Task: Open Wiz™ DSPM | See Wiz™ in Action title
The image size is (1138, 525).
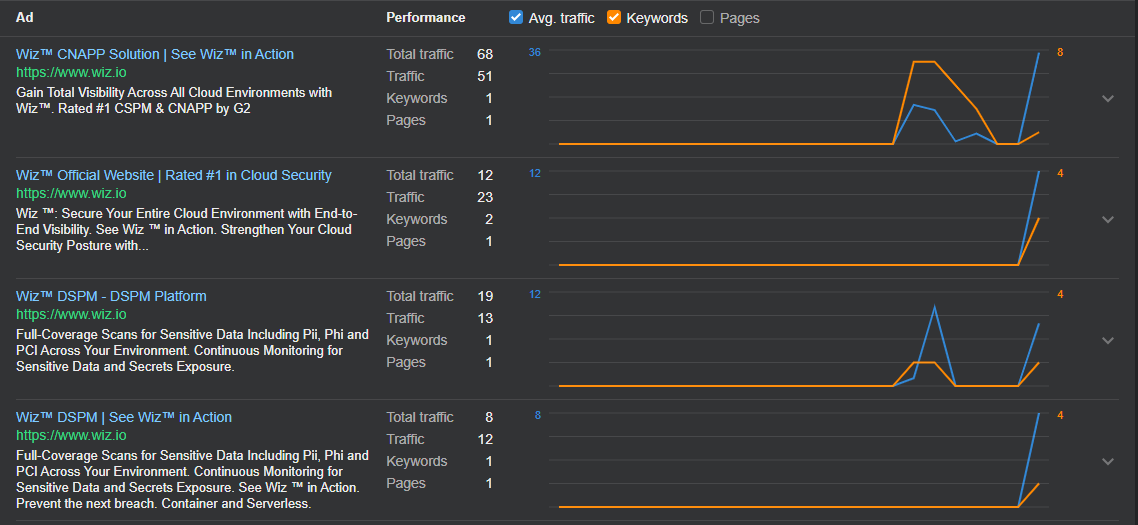Action: pos(124,417)
